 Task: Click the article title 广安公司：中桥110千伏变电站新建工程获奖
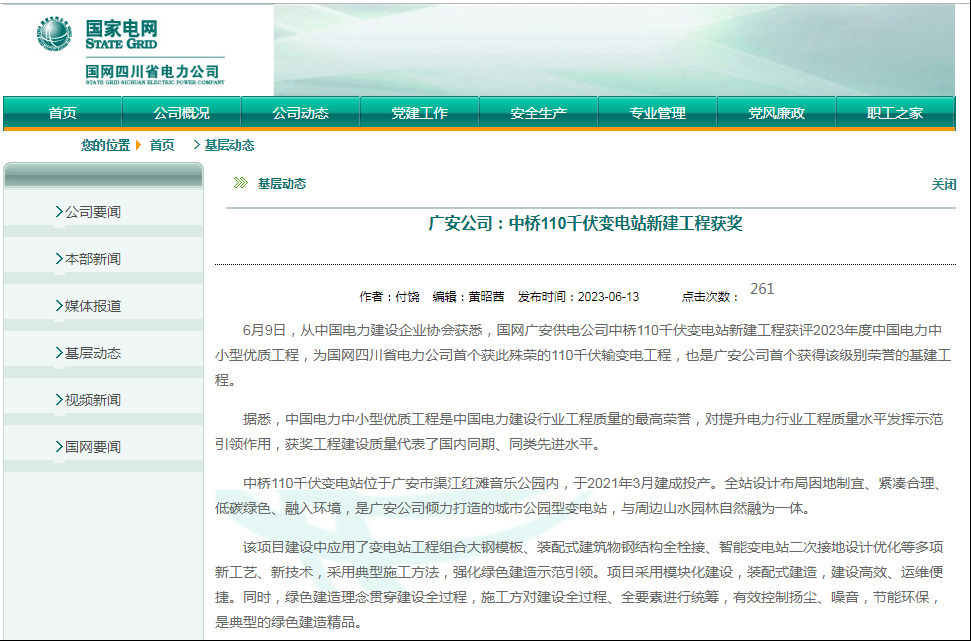pos(585,223)
